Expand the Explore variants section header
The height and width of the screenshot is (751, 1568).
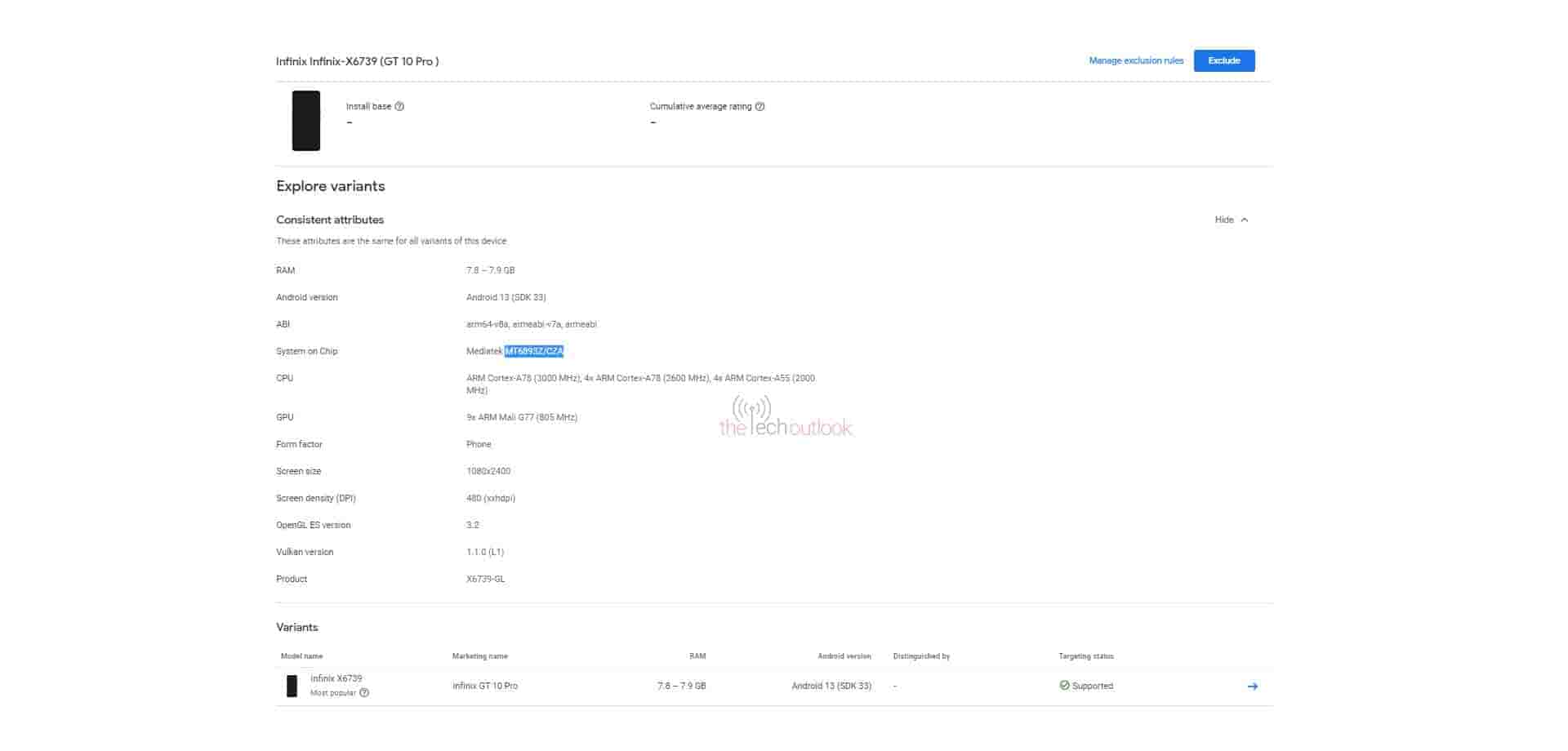pyautogui.click(x=330, y=186)
